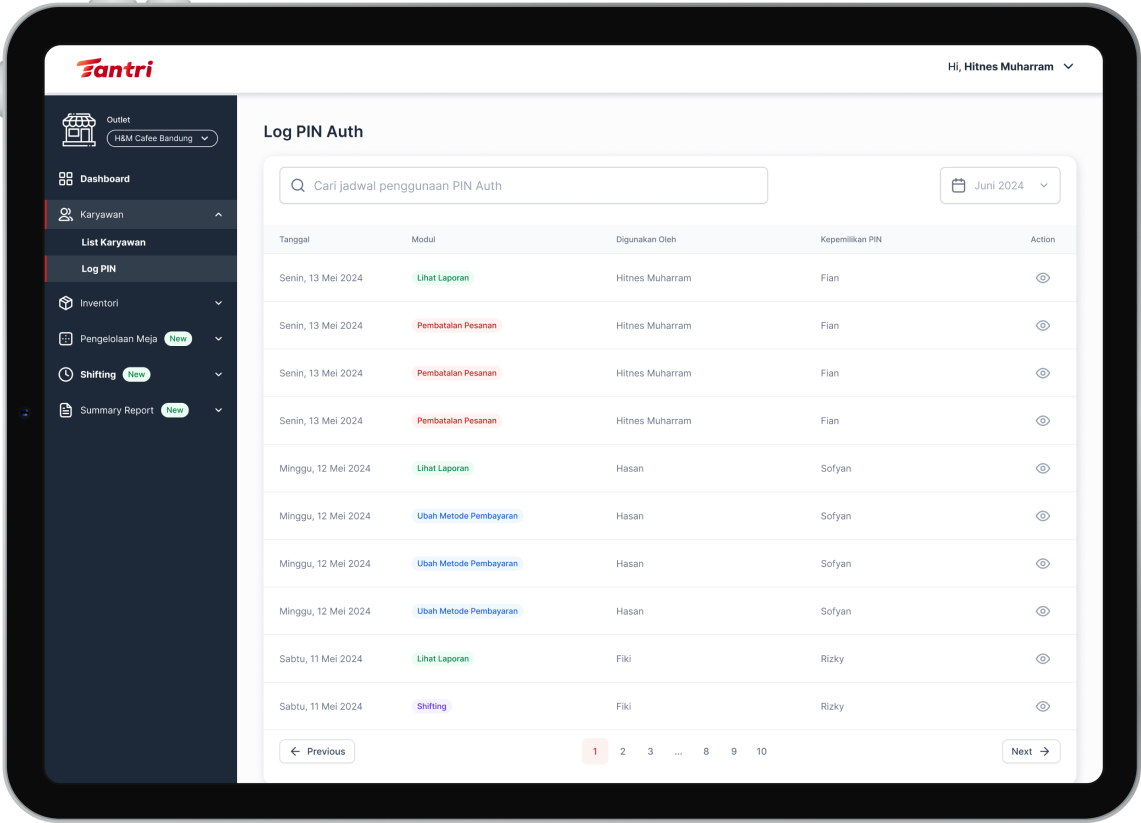The height and width of the screenshot is (823, 1141).
Task: Expand the Shifting menu chevron
Action: click(218, 374)
